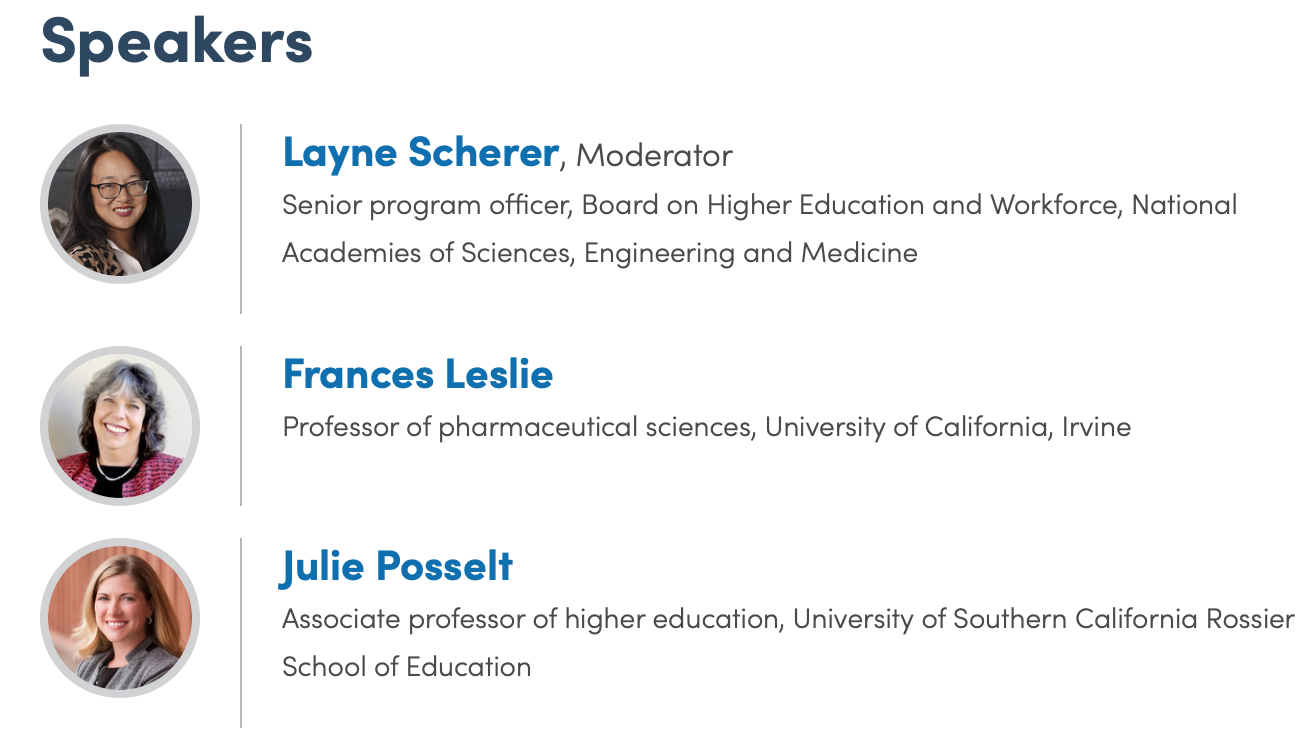Select the 'Engineering and Medicine' text
Image resolution: width=1312 pixels, height=738 pixels.
pyautogui.click(x=751, y=252)
